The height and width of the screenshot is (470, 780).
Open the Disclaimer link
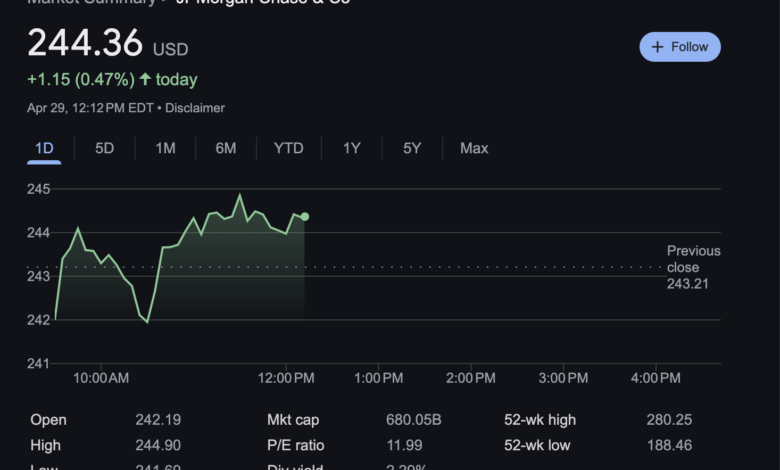coord(195,108)
